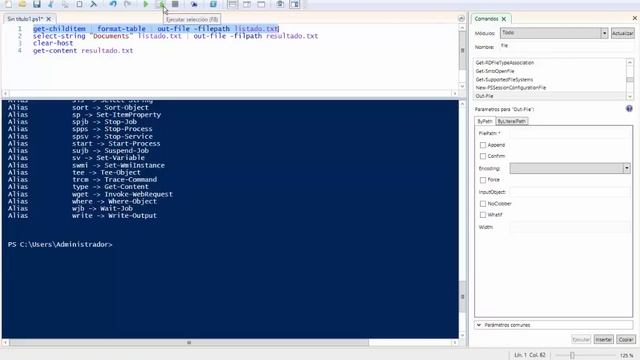Click the command list's scroll-up arrow
This screenshot has height=360, width=640.
(x=630, y=62)
